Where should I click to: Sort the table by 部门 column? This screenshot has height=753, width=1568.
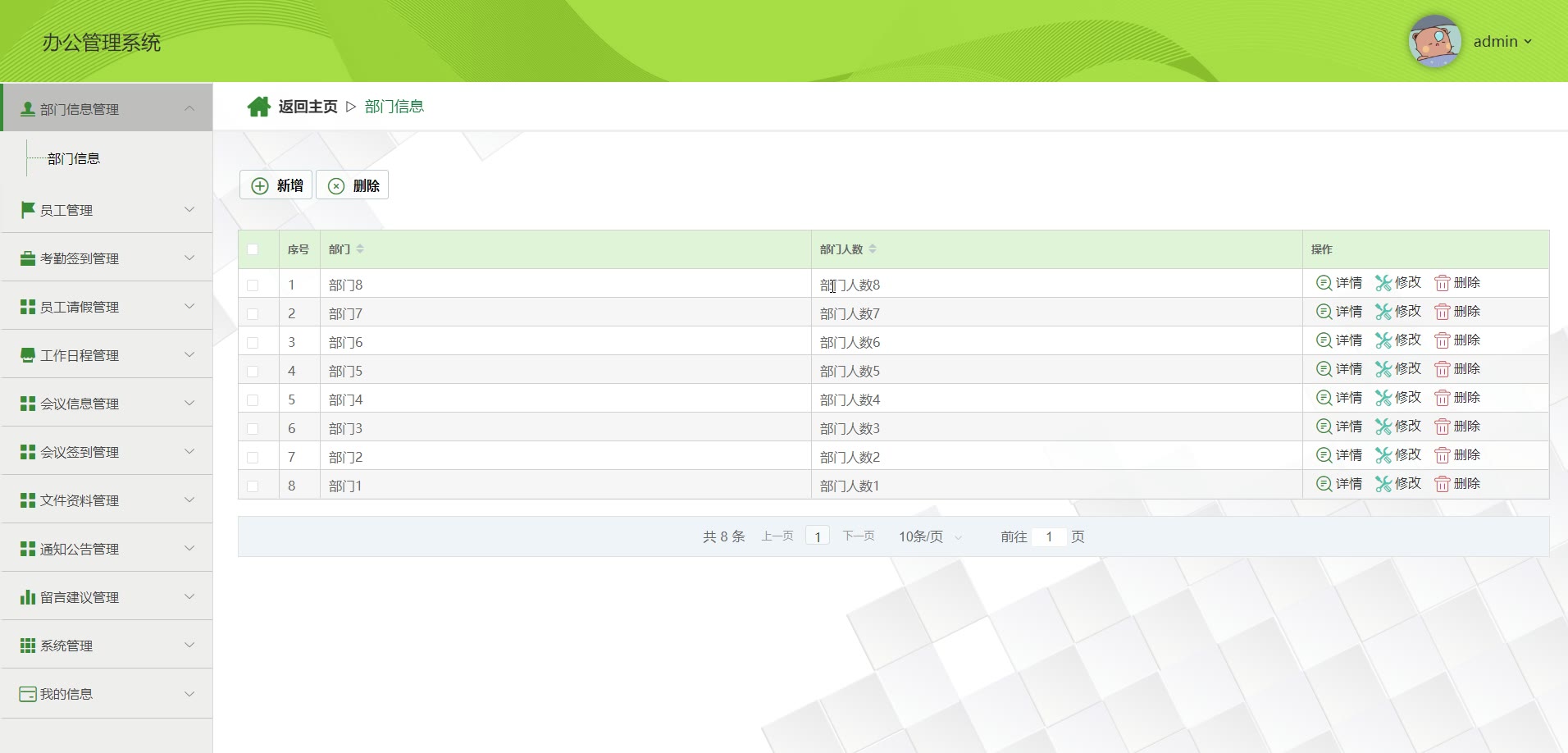(360, 249)
